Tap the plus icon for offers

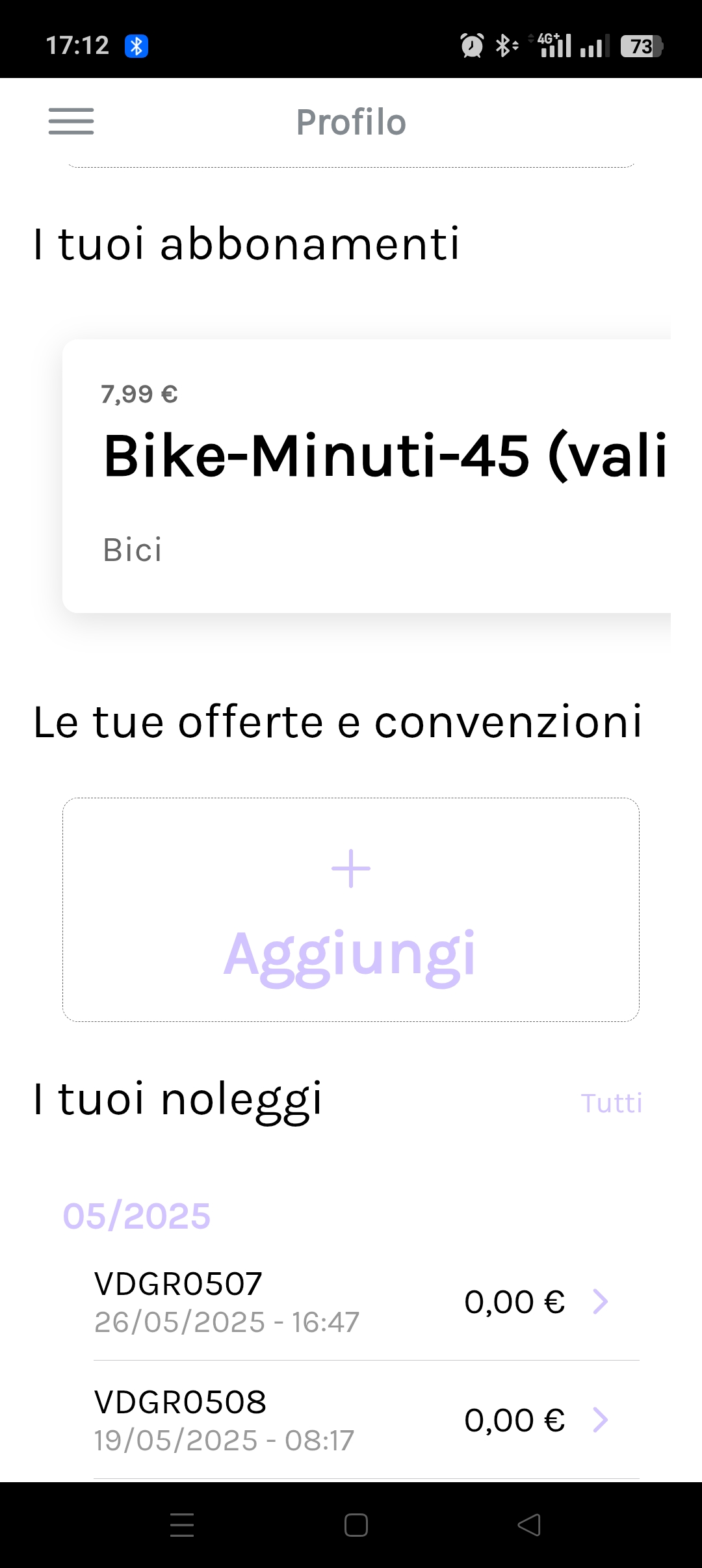(x=351, y=869)
